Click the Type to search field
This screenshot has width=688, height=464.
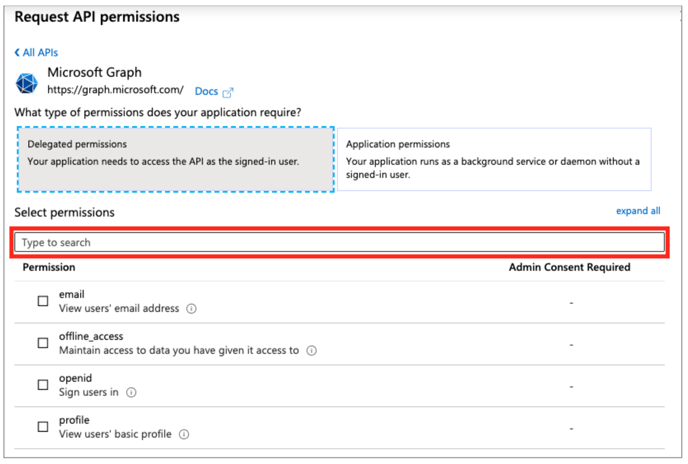[340, 242]
